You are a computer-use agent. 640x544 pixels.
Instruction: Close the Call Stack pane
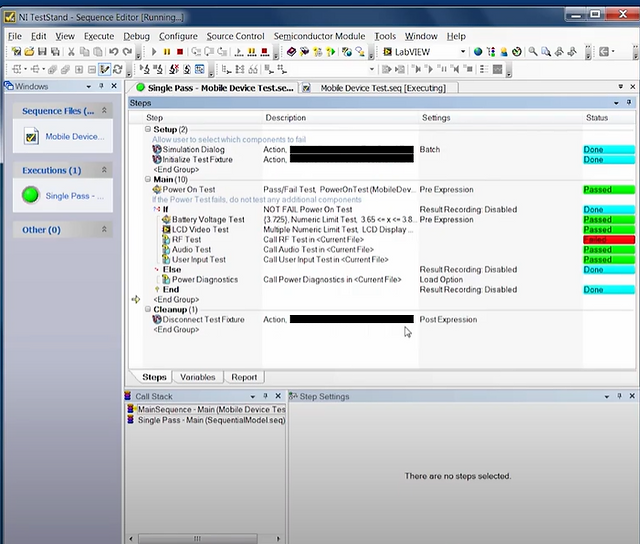[278, 396]
